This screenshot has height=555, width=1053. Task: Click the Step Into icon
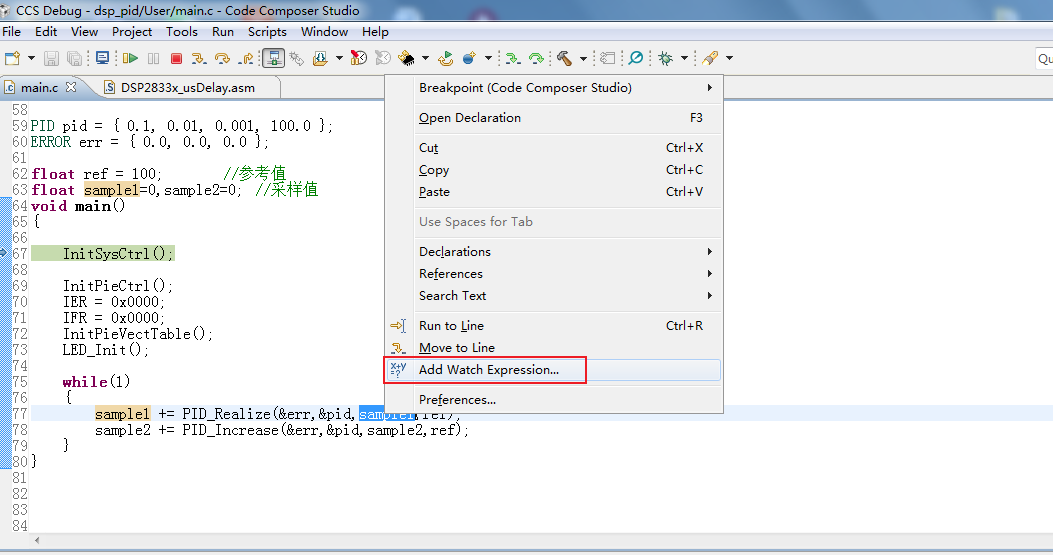click(198, 58)
